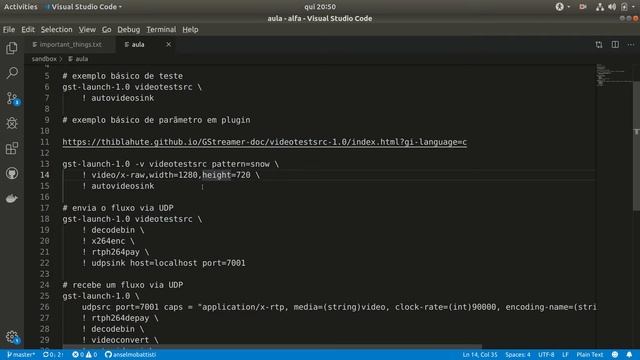Open the File menu
Viewport: 640px width, 360px height.
point(9,29)
